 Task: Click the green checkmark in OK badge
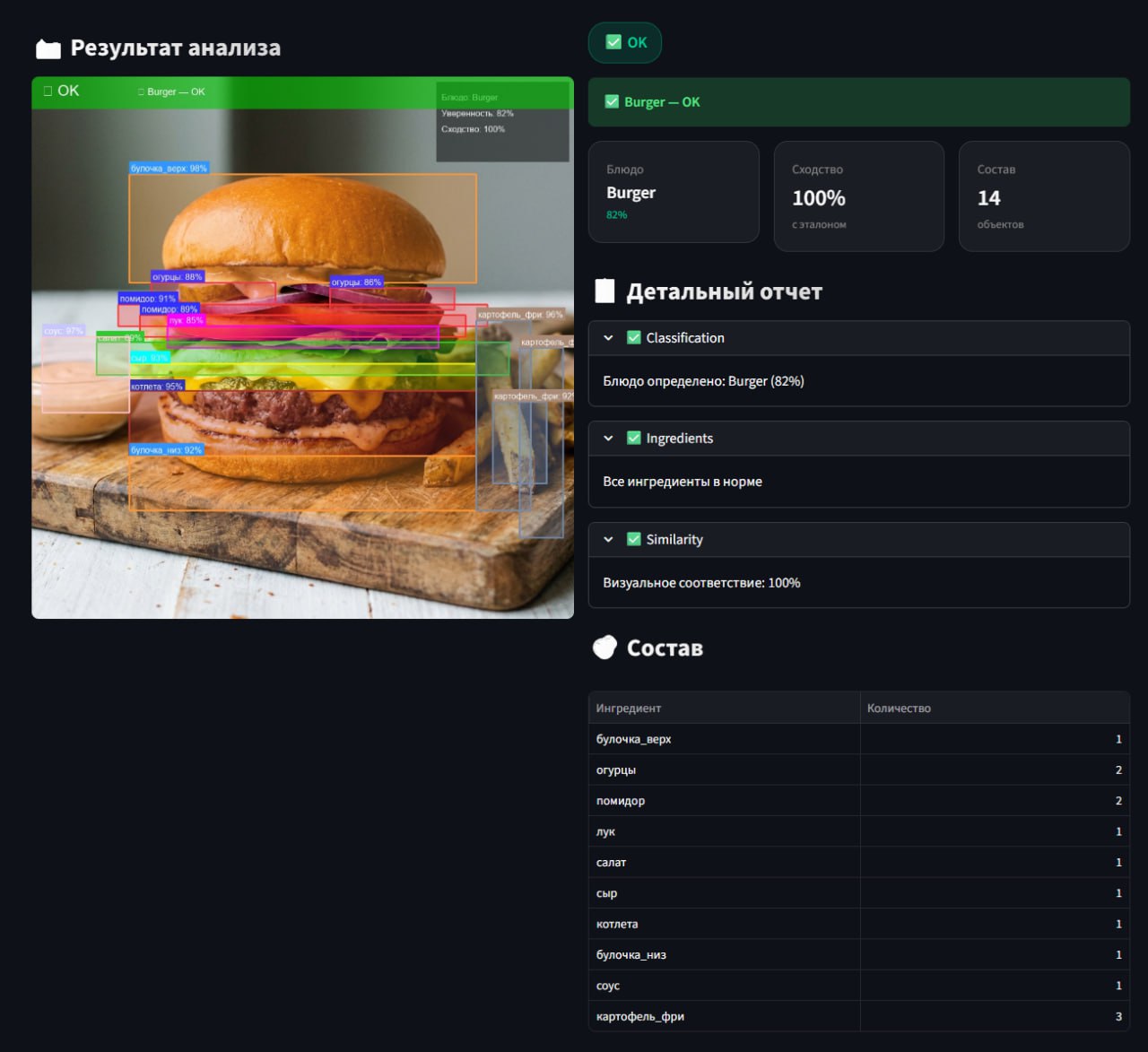(614, 42)
